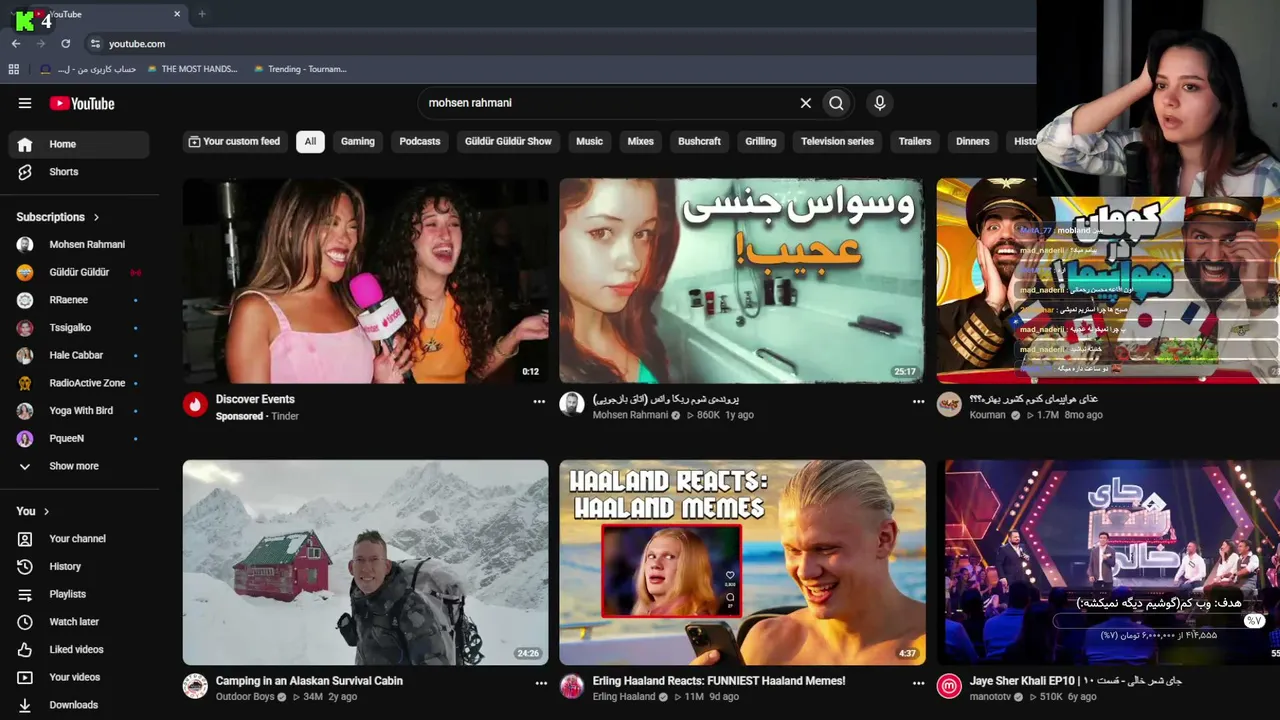Click the Trending - Tournam... bookmark

click(x=300, y=69)
